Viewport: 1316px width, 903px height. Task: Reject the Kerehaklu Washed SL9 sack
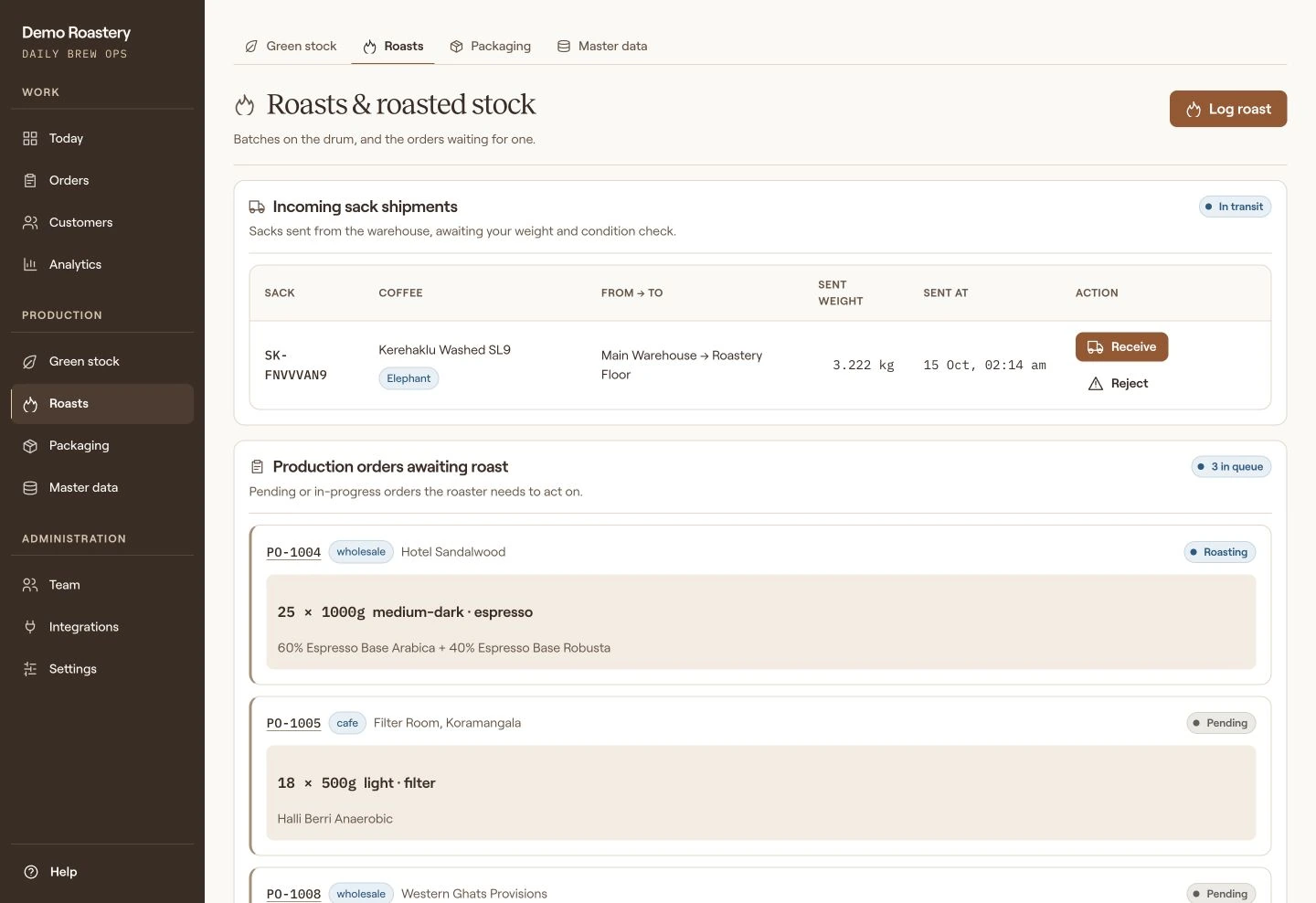(x=1118, y=384)
